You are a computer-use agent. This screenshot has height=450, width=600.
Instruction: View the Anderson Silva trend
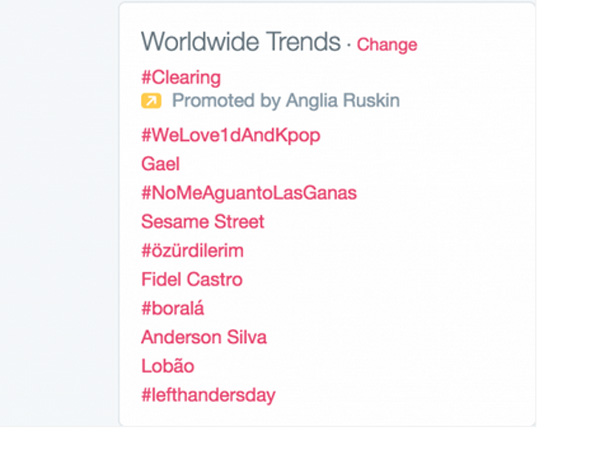click(204, 337)
